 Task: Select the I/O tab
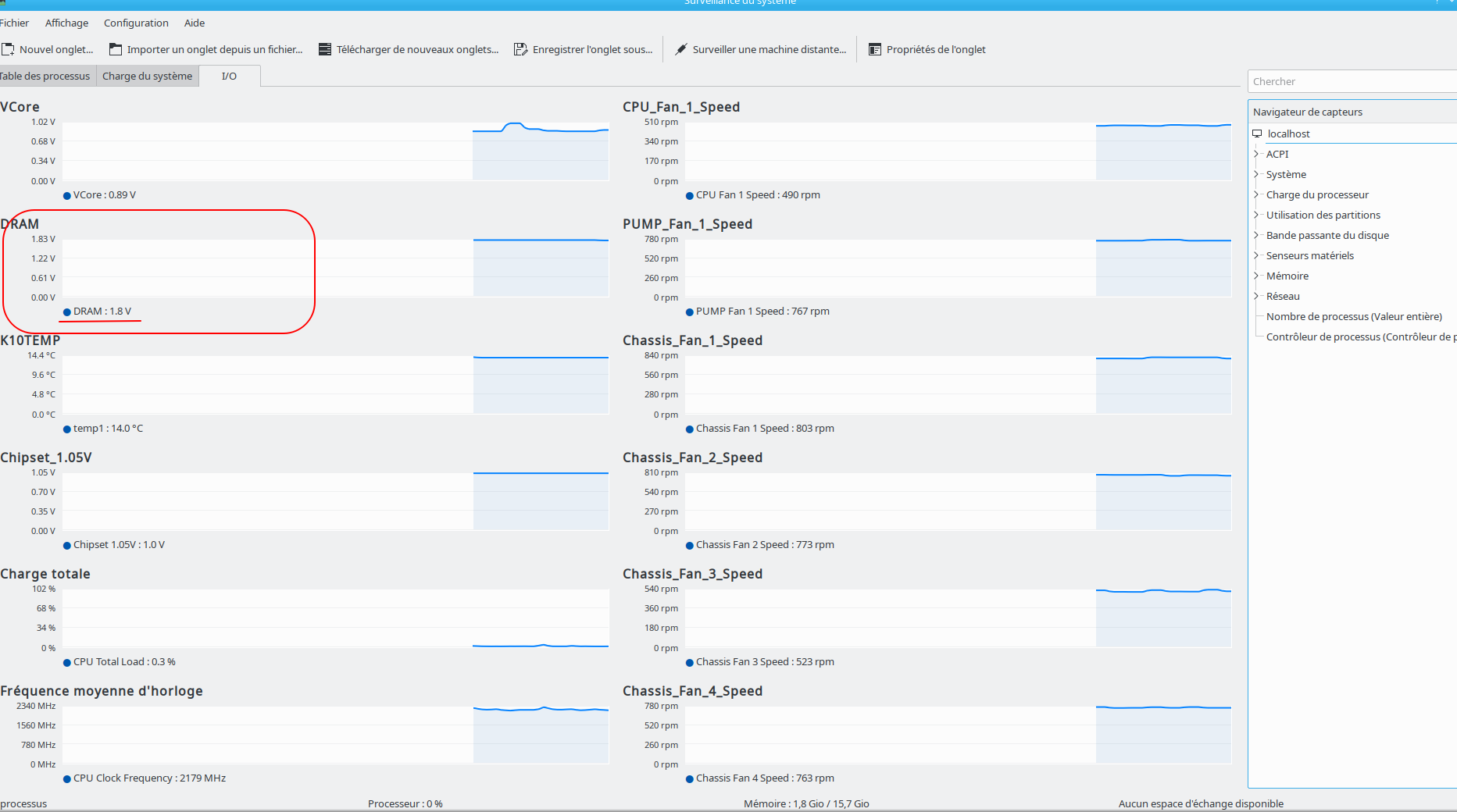(x=229, y=76)
